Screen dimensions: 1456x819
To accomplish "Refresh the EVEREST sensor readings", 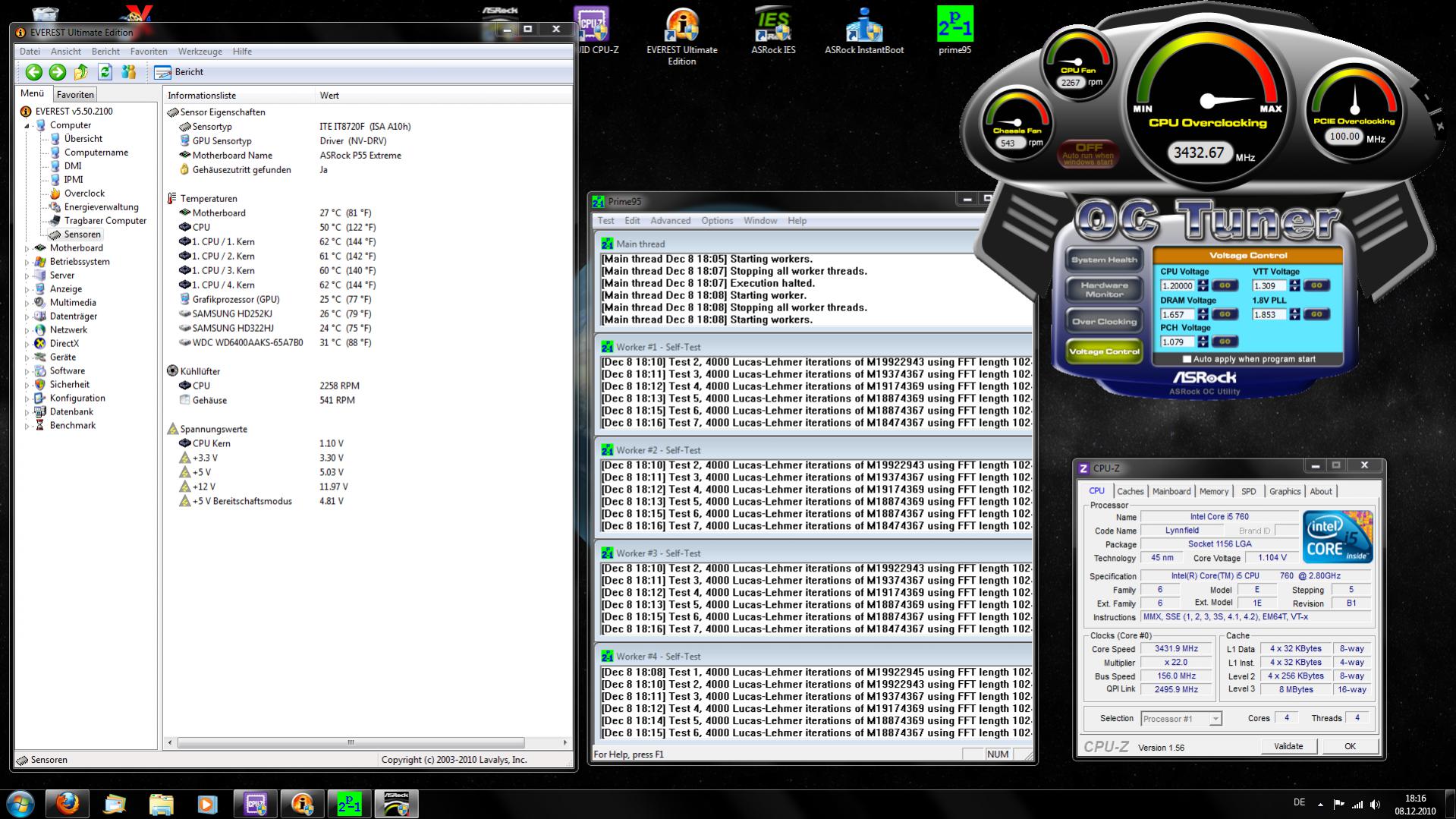I will tap(105, 72).
